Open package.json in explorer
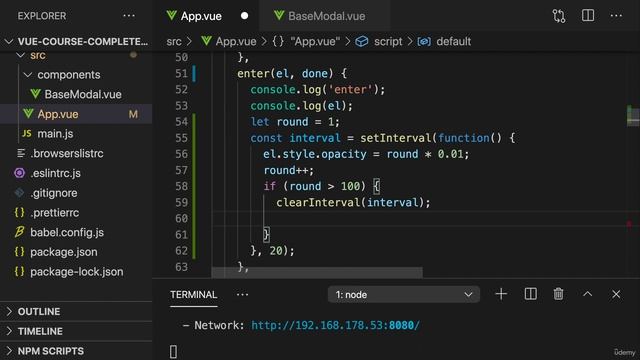 [x=76, y=252]
